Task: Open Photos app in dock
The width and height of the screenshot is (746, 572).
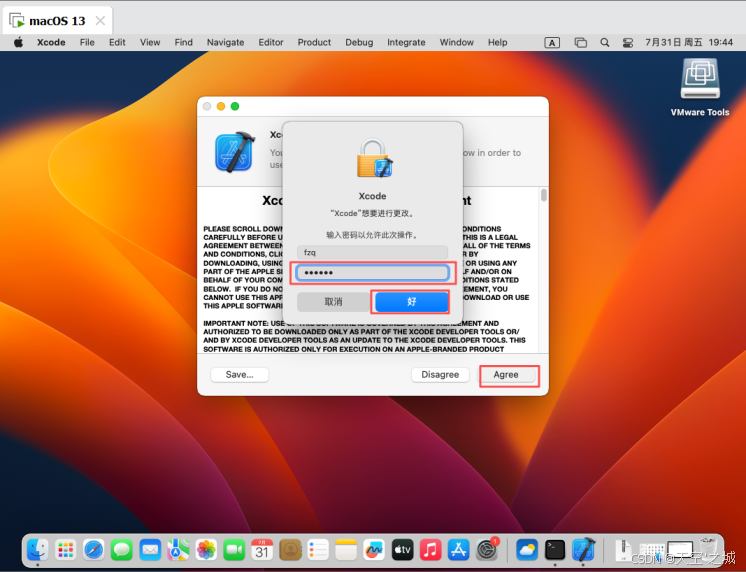Action: coord(206,550)
